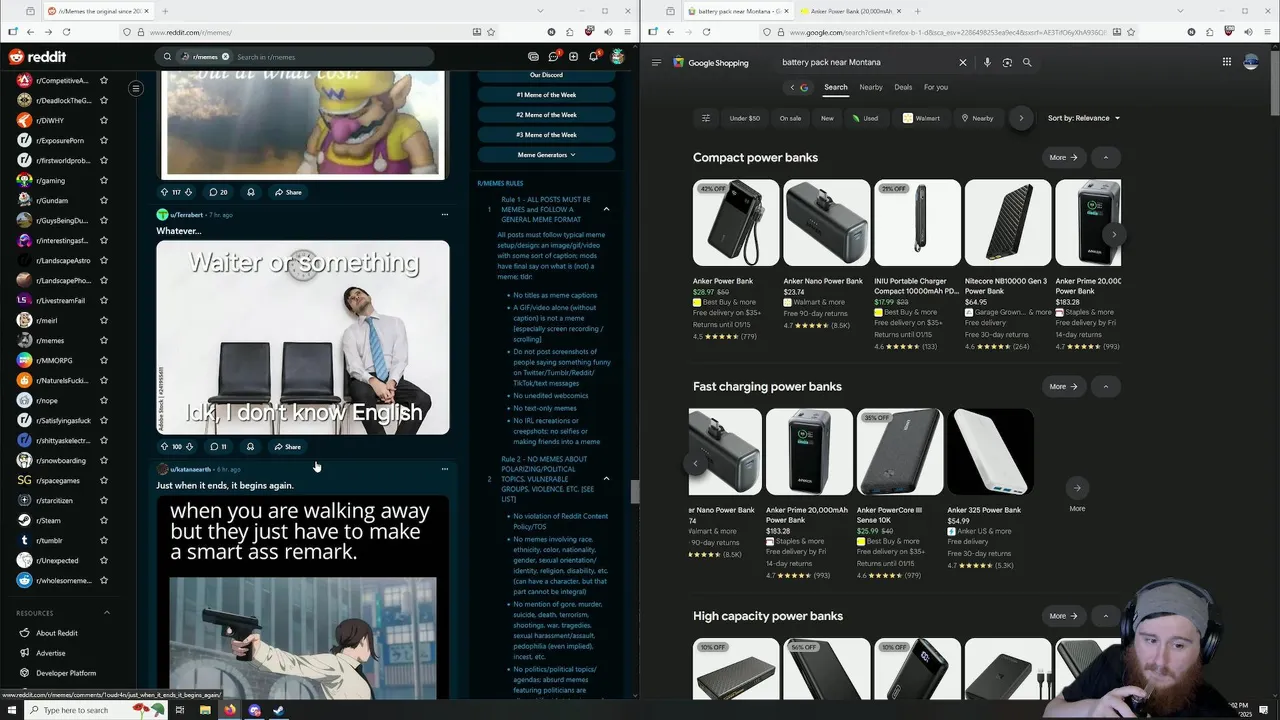Star the r/snowboarding community
The height and width of the screenshot is (720, 1280).
(104, 461)
